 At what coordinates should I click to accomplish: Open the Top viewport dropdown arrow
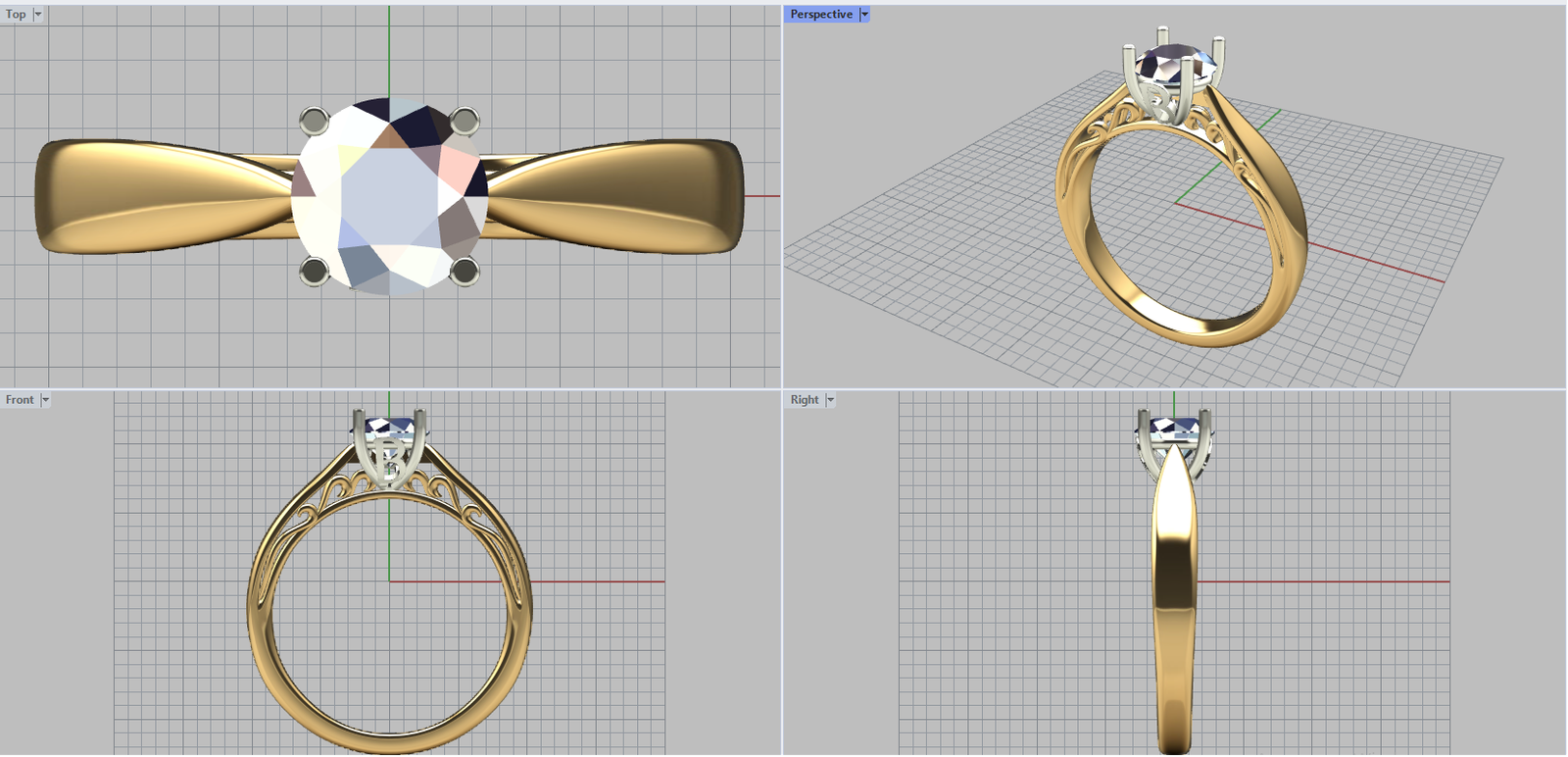coord(38,15)
